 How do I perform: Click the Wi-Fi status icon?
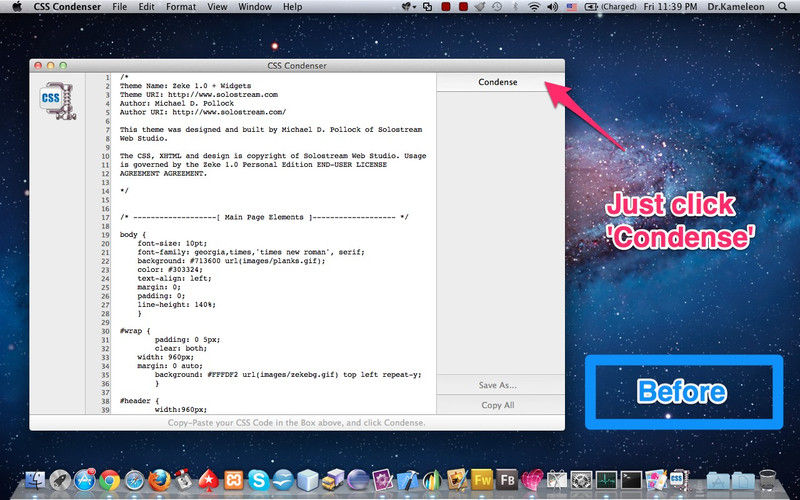534,7
